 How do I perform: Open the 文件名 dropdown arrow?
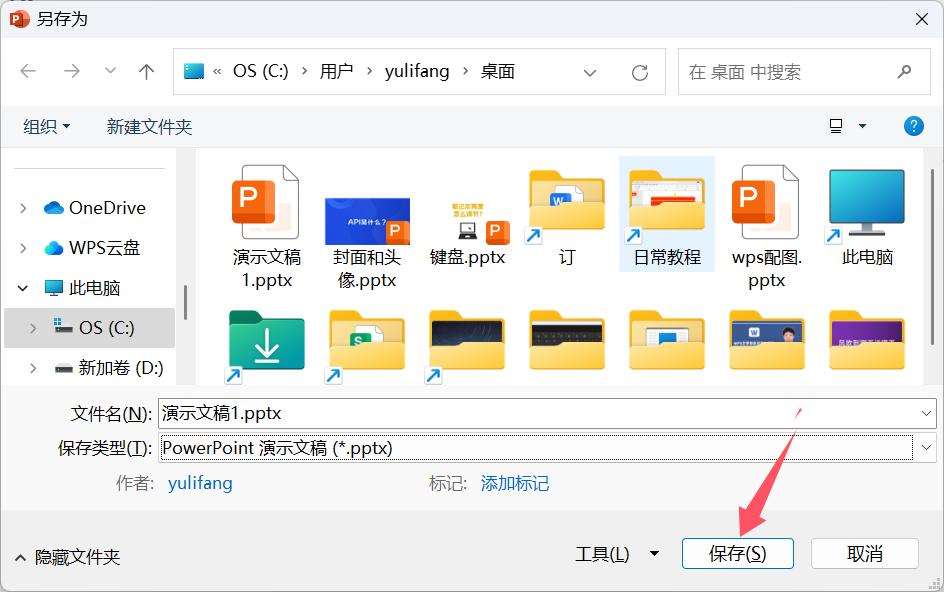click(926, 414)
